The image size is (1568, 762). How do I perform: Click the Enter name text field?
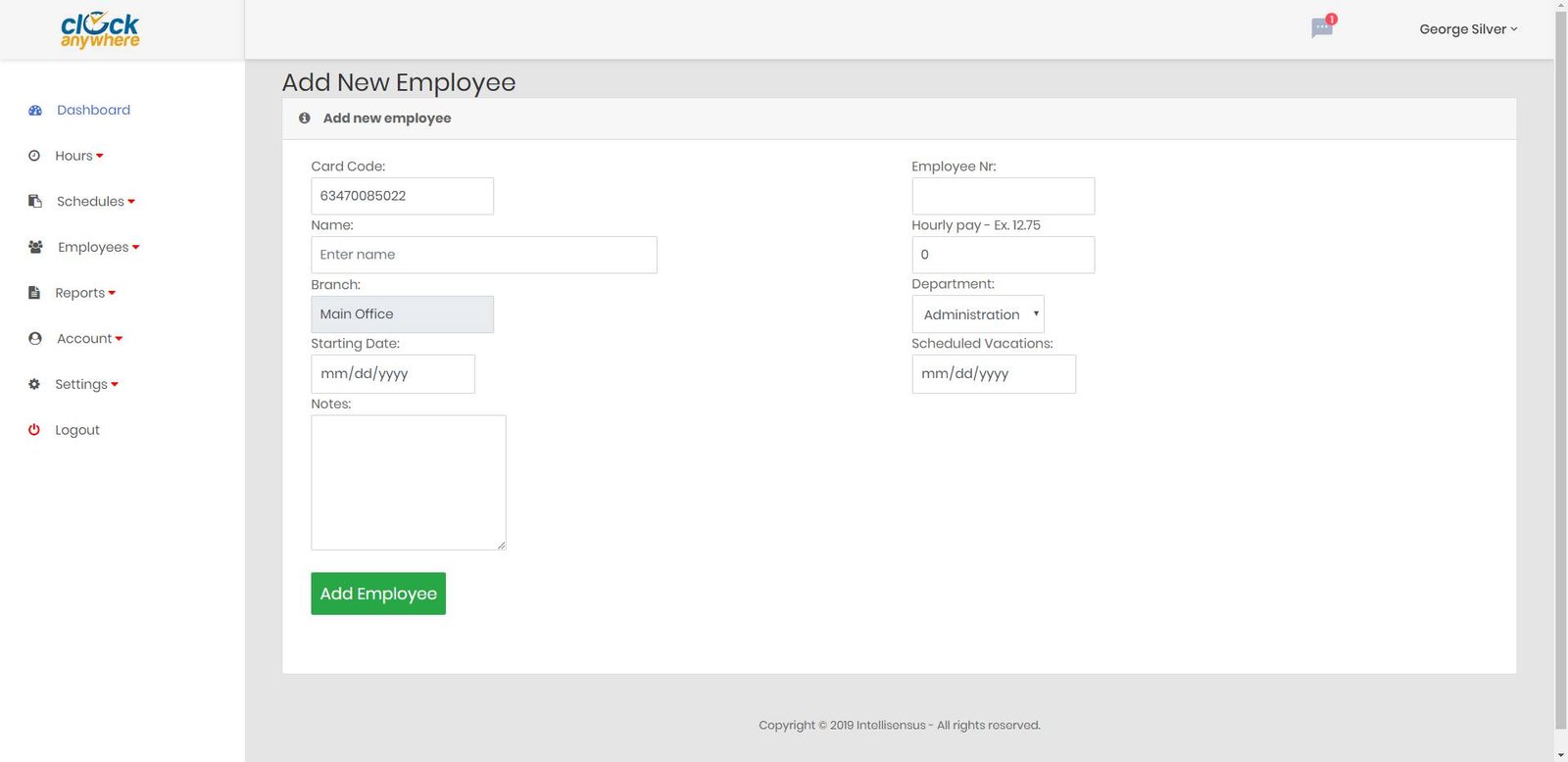[x=483, y=255]
